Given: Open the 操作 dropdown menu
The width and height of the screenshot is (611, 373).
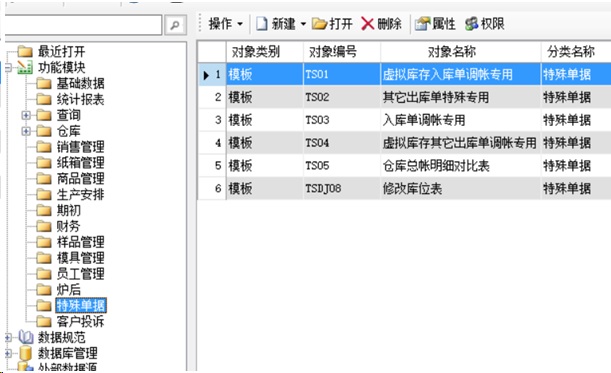Looking at the screenshot, I should pos(226,24).
